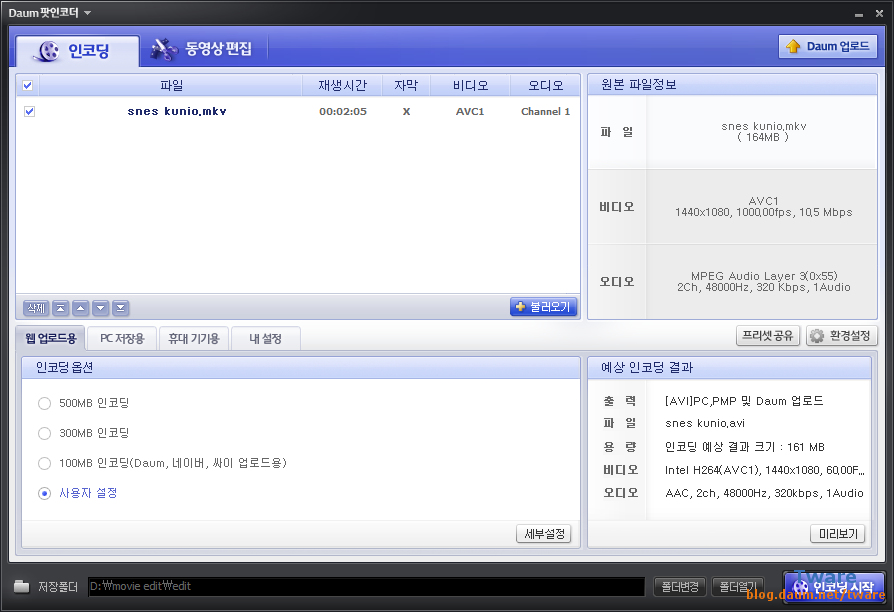This screenshot has height=612, width=894.
Task: Click the 재생시간 column header
Action: pyautogui.click(x=342, y=86)
